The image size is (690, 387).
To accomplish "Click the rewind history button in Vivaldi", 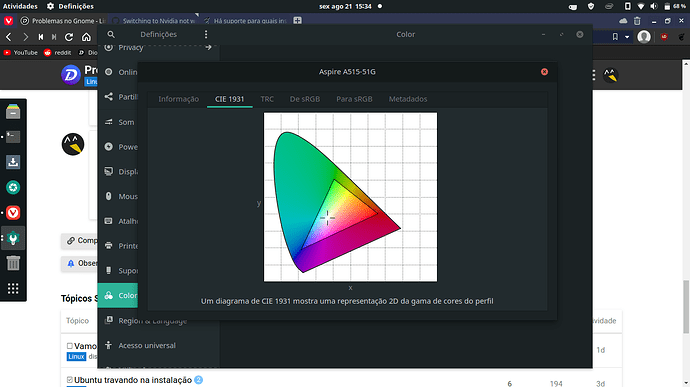I will click(40, 37).
